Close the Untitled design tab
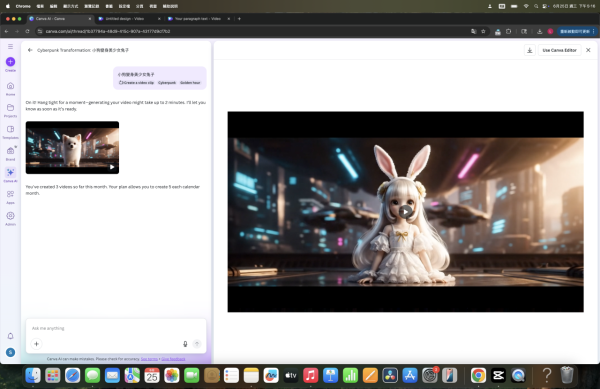 coord(159,18)
